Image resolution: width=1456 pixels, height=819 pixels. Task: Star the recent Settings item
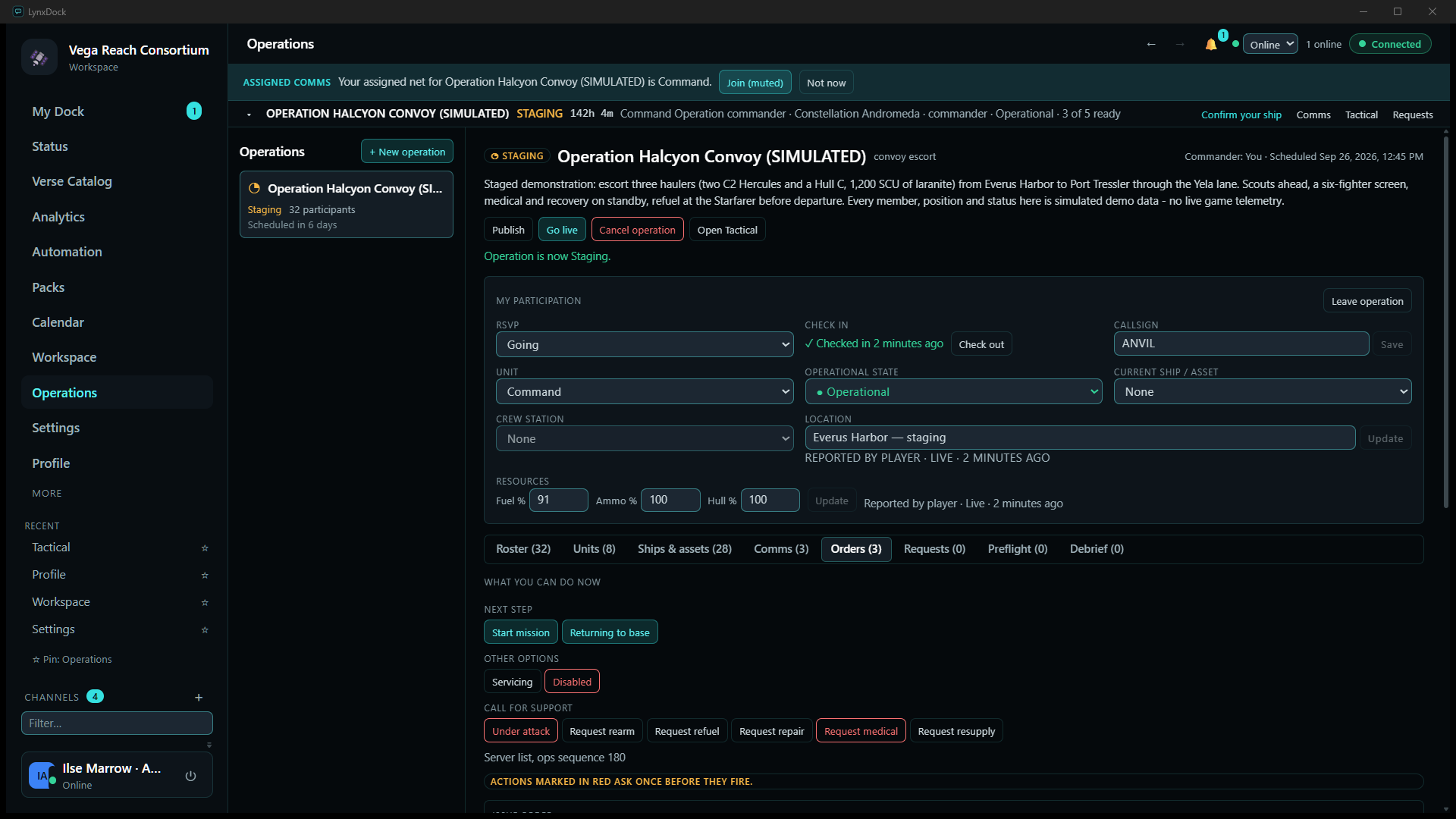pos(205,629)
